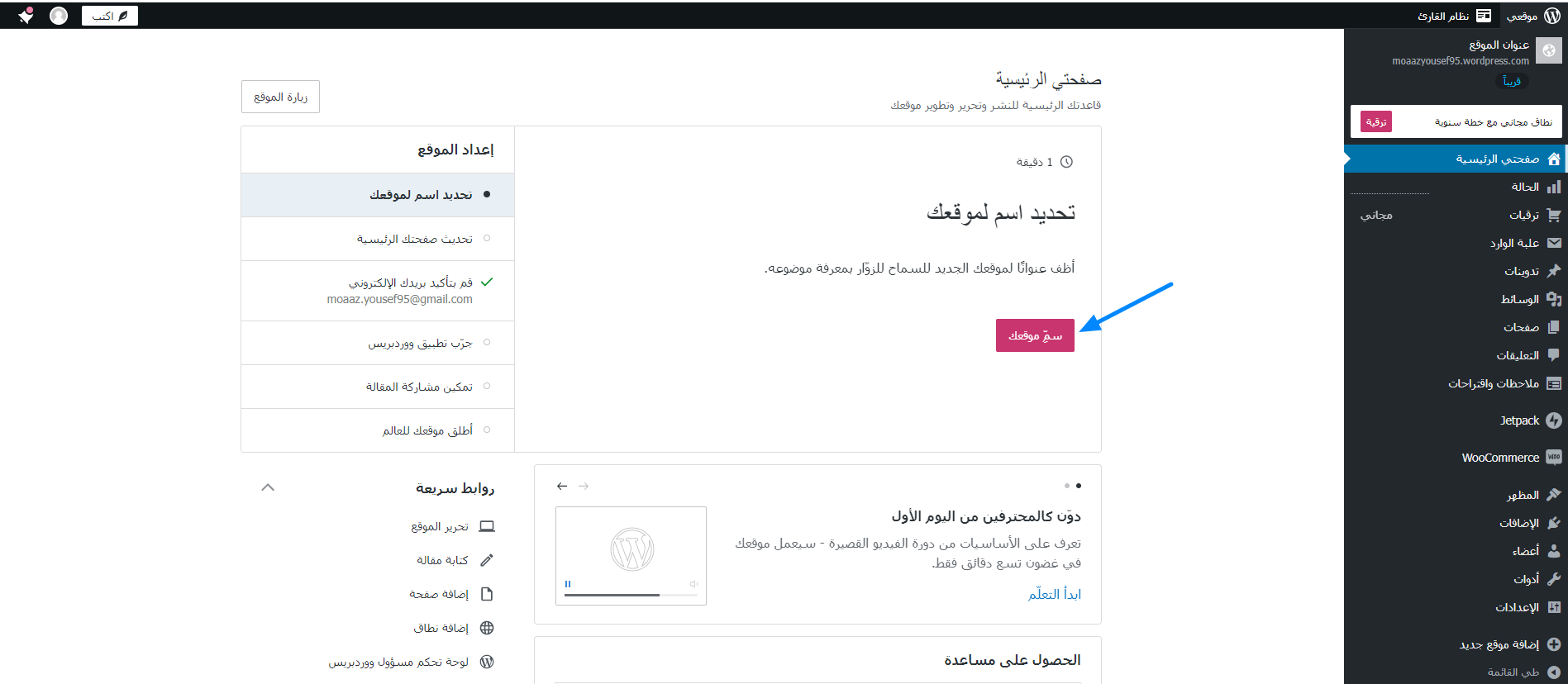The width and height of the screenshot is (1568, 684).
Task: Select setup step "جرّب تطبيق ووردبريس"
Action: coord(378,343)
